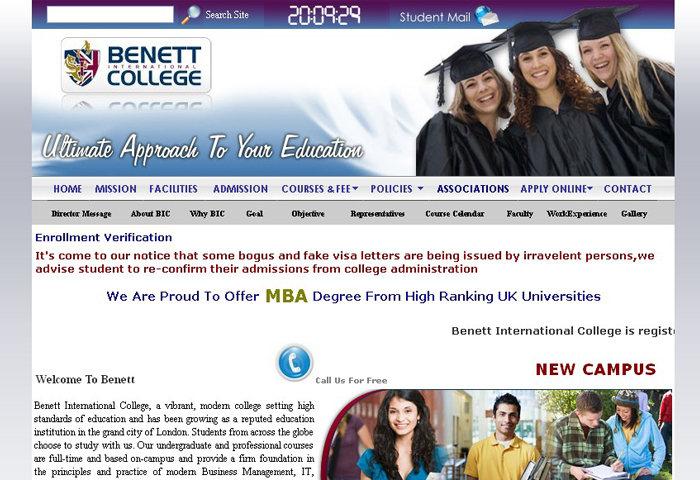Click the New Campus students photo
Image resolution: width=700 pixels, height=480 pixels.
coord(496,434)
